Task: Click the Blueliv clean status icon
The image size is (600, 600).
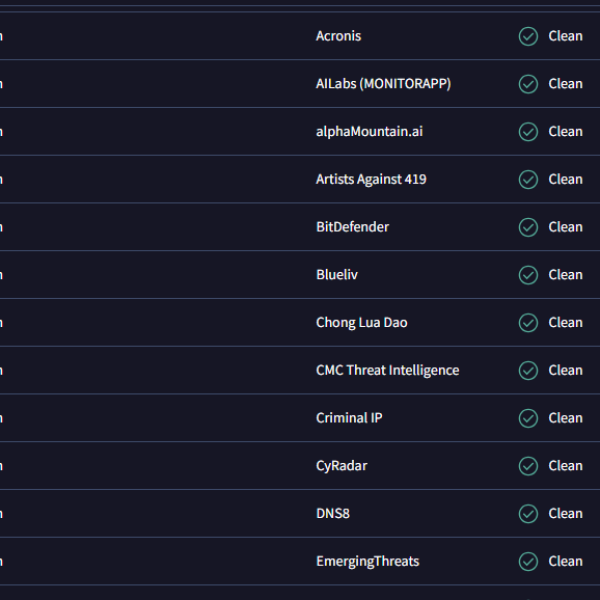Action: [528, 275]
